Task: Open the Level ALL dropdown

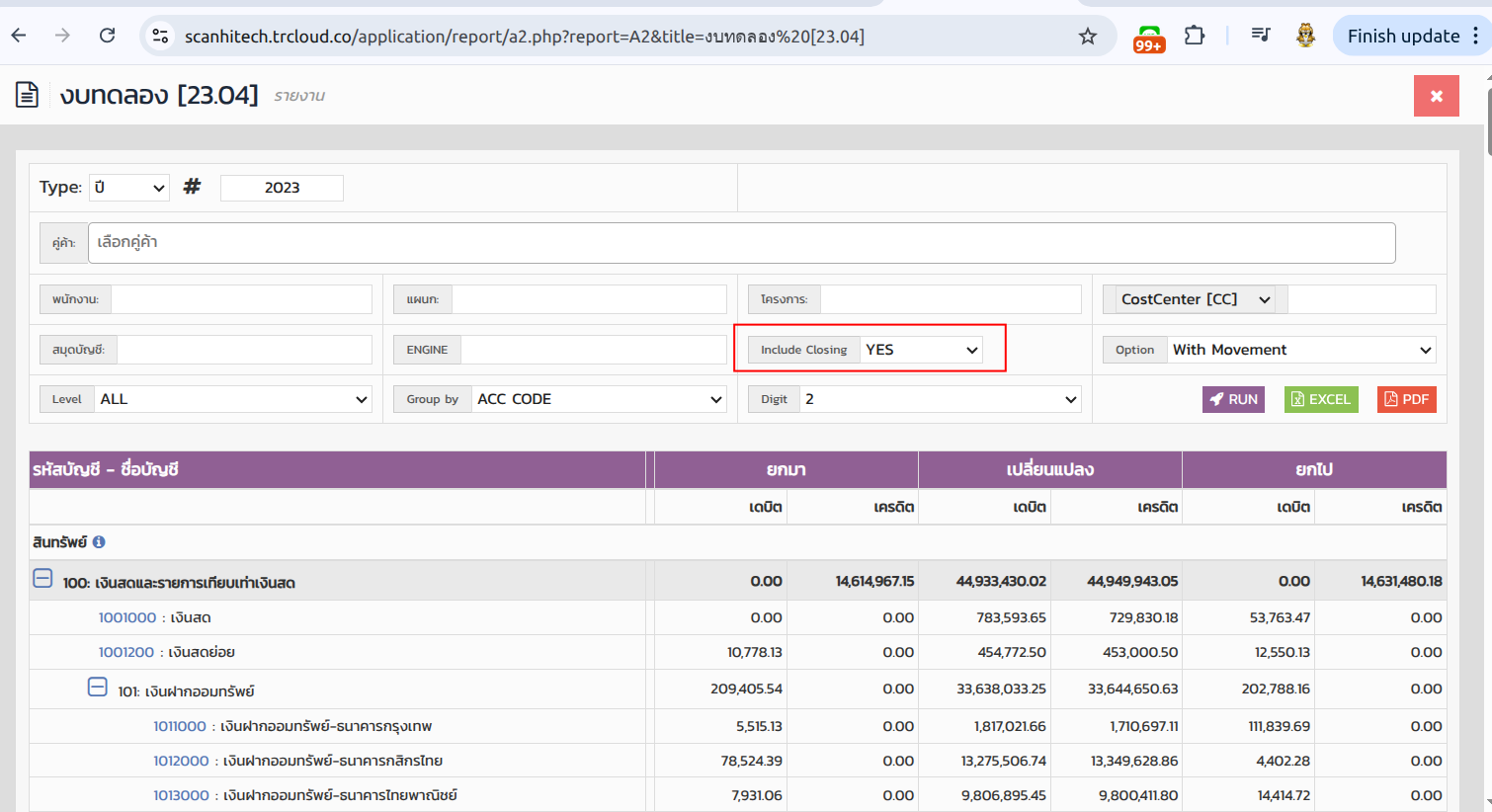Action: click(233, 399)
